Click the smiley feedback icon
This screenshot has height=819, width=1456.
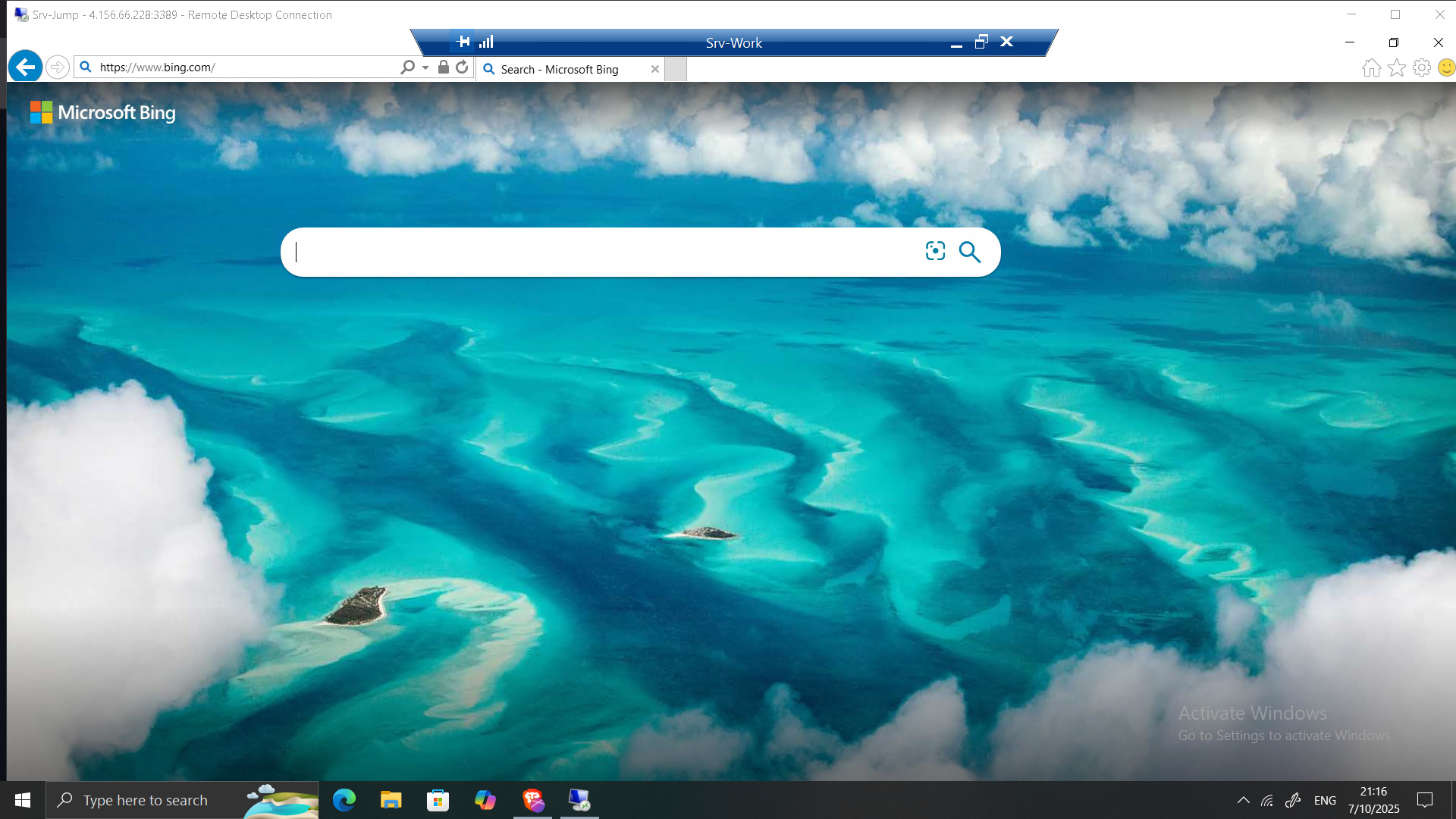click(1446, 68)
